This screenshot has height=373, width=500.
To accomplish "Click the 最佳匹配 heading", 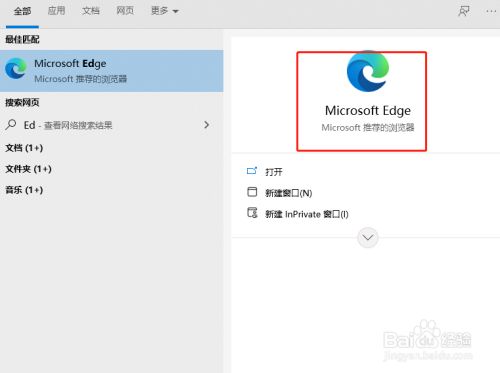I will 22,39.
